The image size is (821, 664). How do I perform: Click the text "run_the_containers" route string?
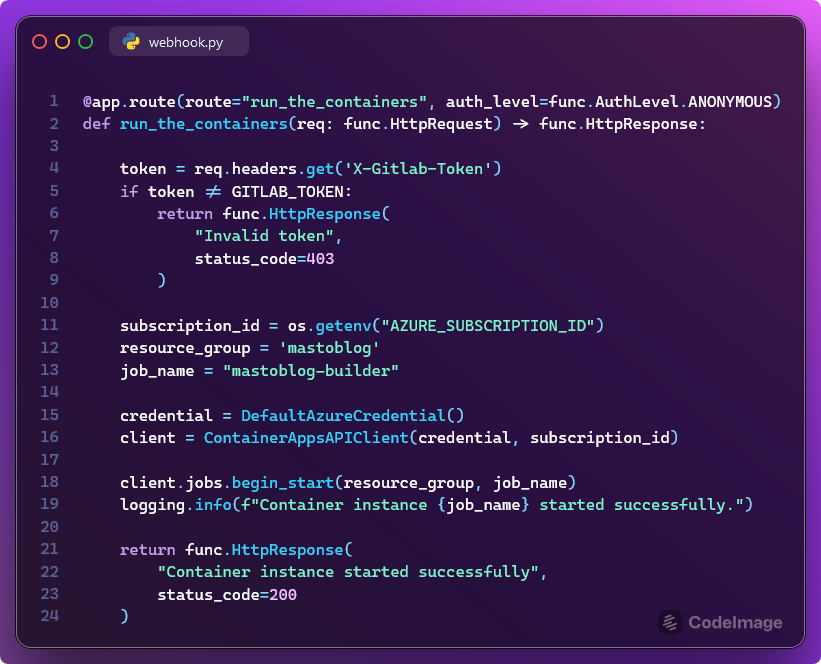click(334, 102)
